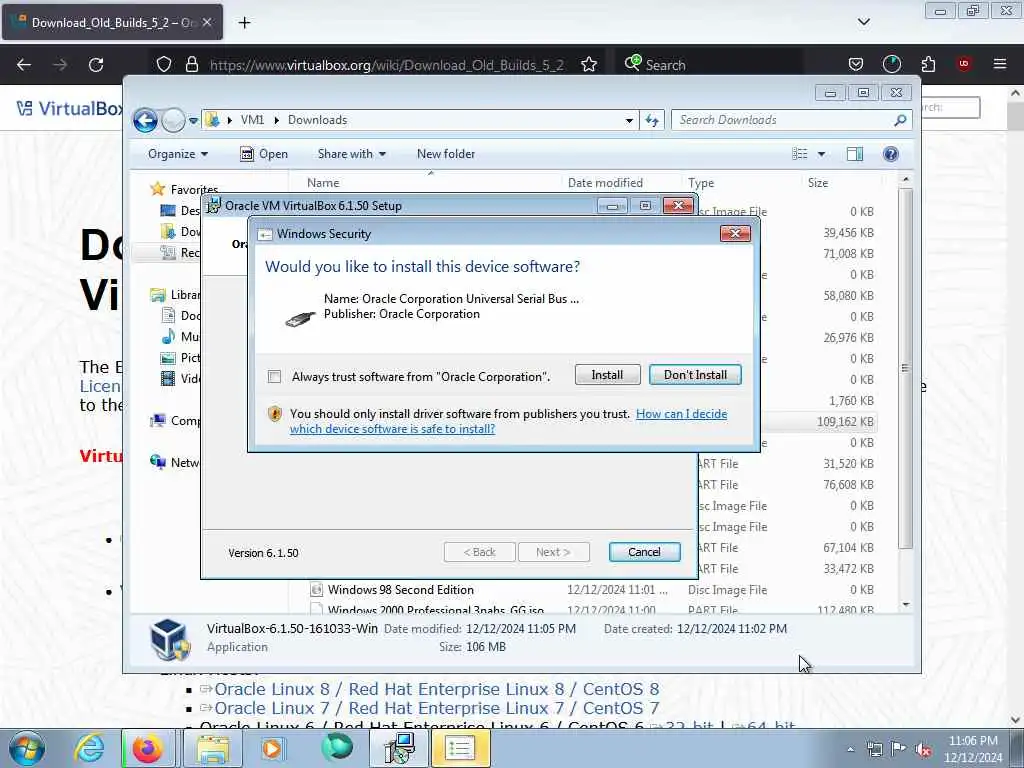This screenshot has height=768, width=1024.
Task: Click the Install button
Action: (607, 375)
